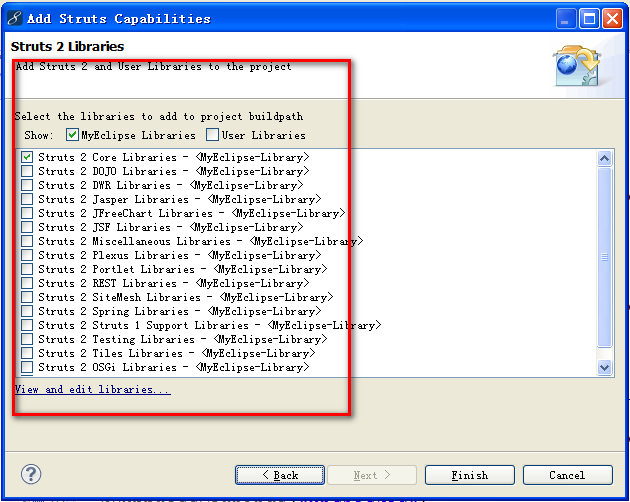
Task: Minimize the Add Struts Capabilities dialog
Action: [566, 19]
